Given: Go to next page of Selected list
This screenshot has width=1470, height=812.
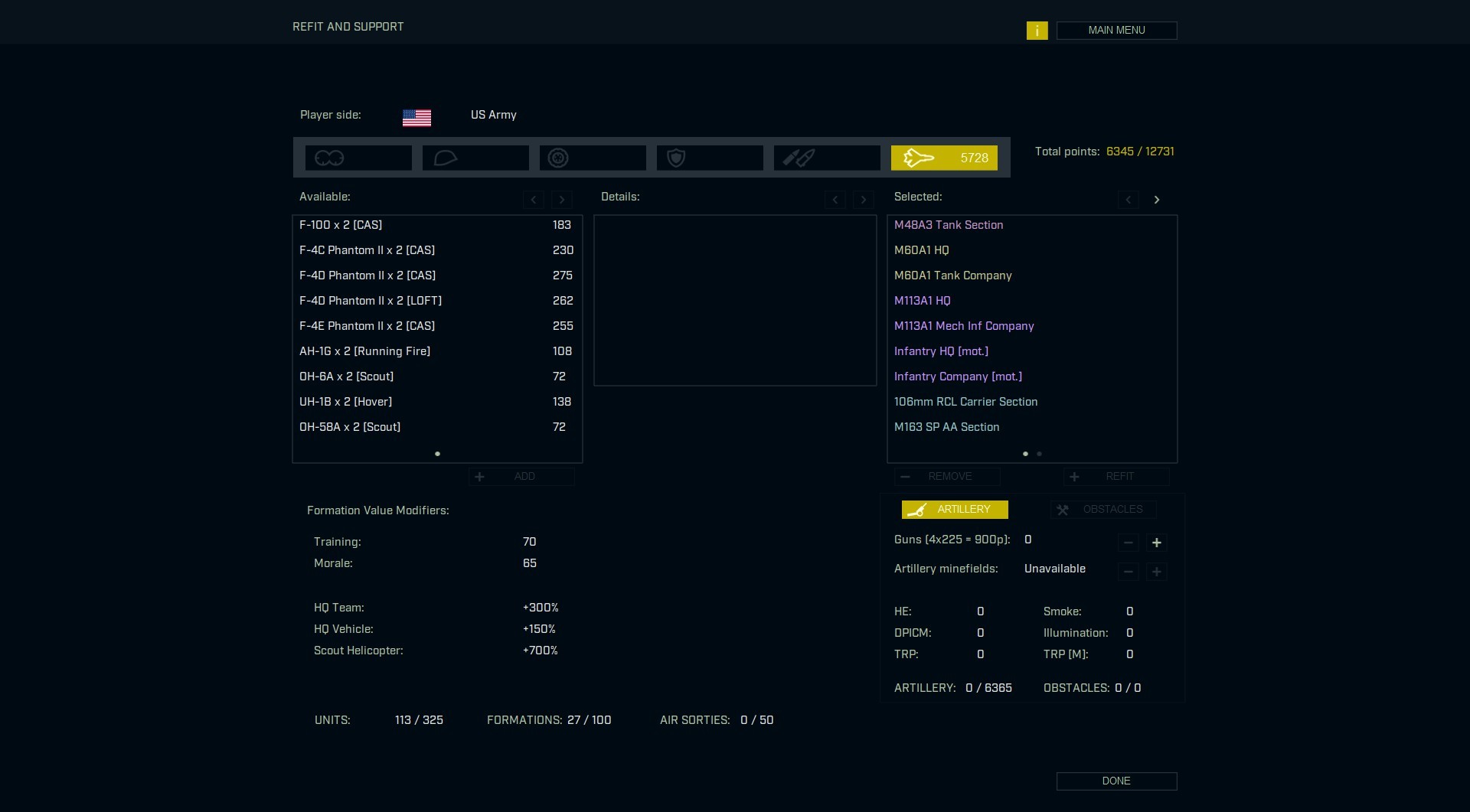Looking at the screenshot, I should click(1156, 200).
